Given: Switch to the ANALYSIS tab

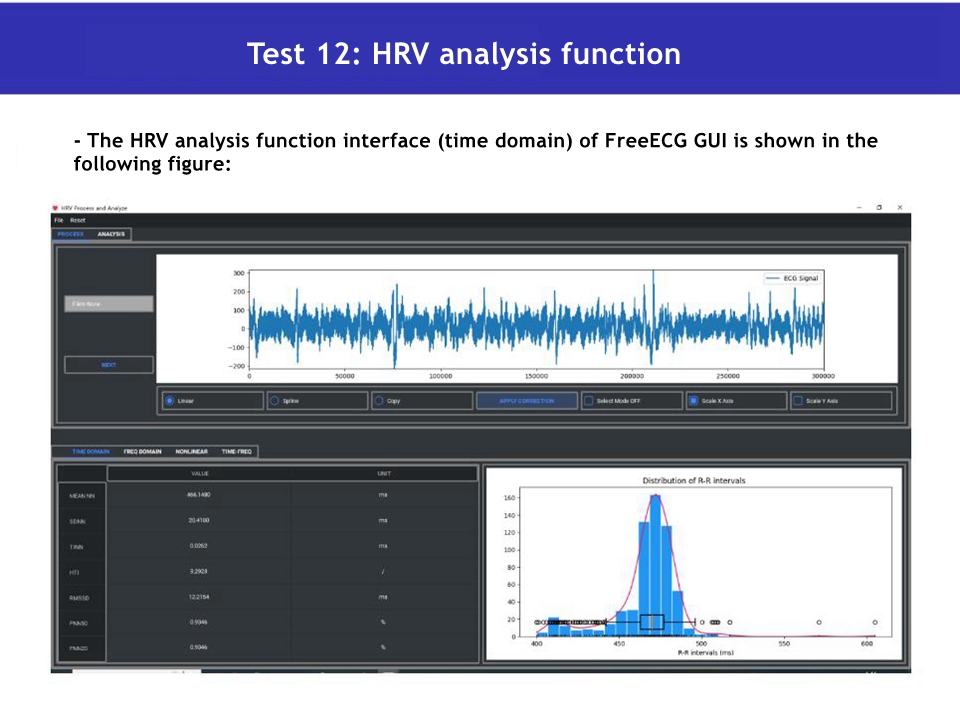Looking at the screenshot, I should [111, 234].
